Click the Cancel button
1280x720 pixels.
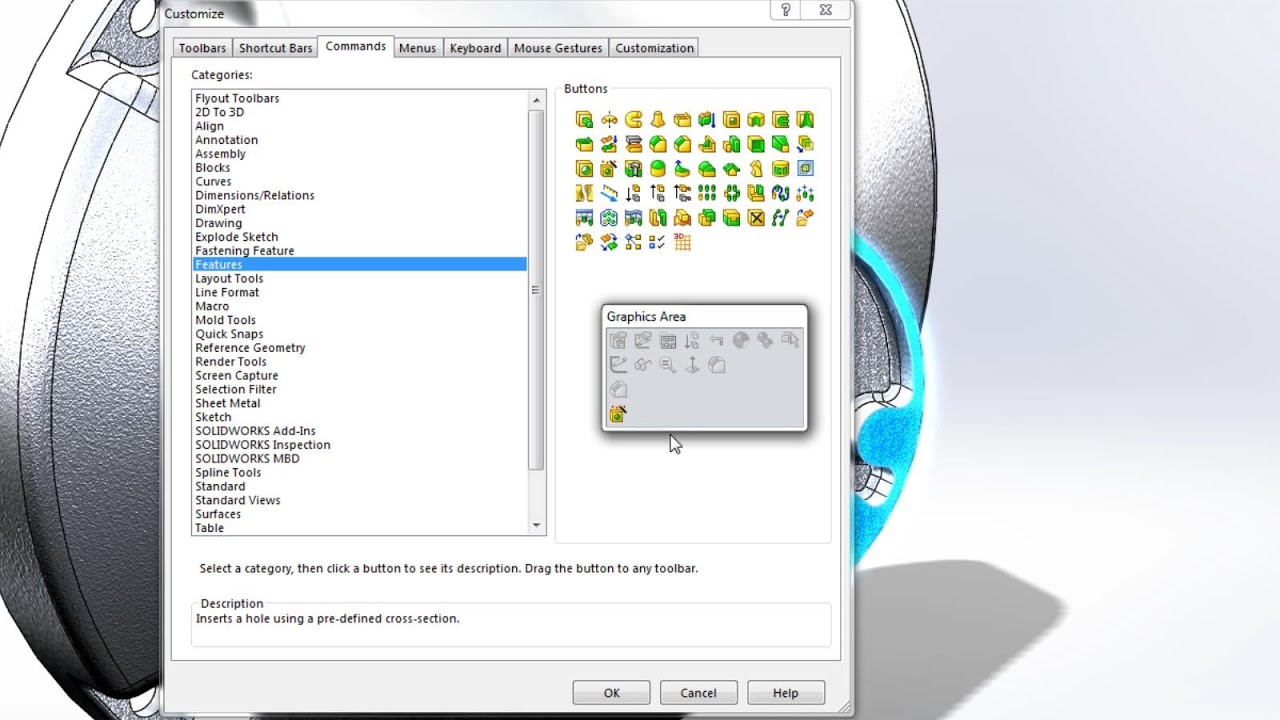click(x=698, y=693)
